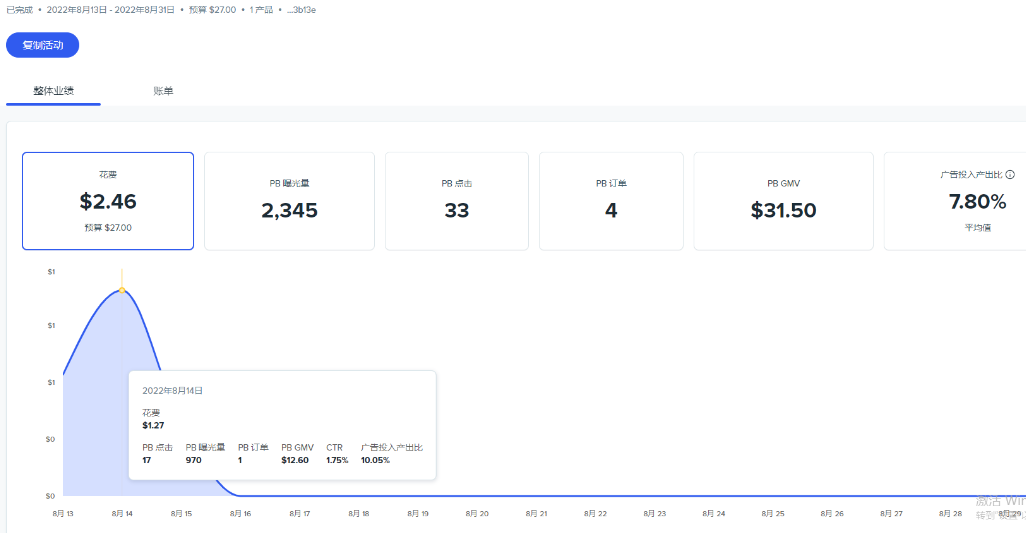
Task: Click the 8月 23 label on date axis
Action: coord(655,513)
